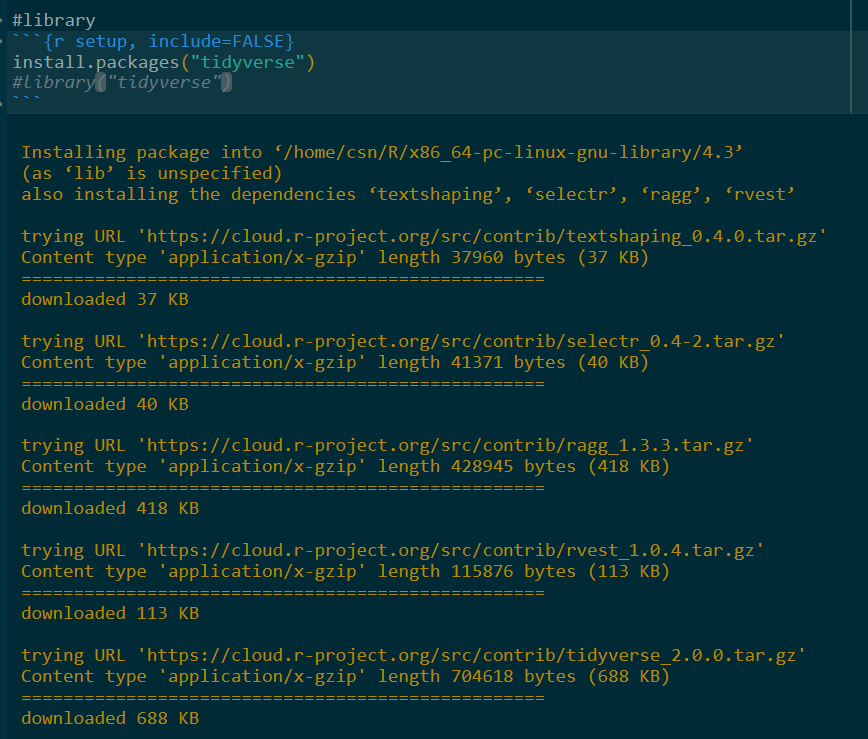Click the rvest_1.0.4.tar.gz URL line
Viewport: 868px width, 739px height.
point(392,551)
